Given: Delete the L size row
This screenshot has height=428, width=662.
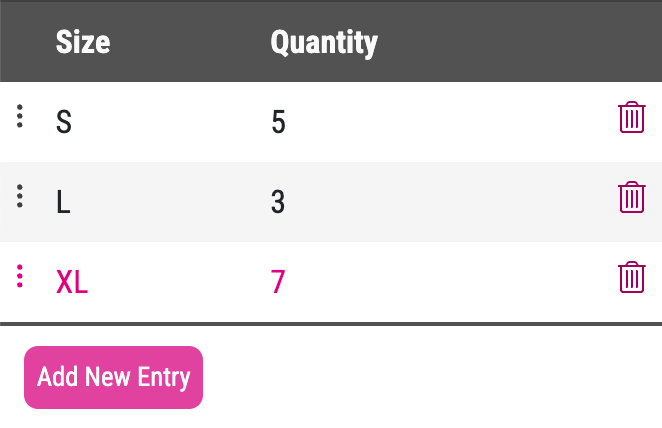Looking at the screenshot, I should tap(631, 198).
